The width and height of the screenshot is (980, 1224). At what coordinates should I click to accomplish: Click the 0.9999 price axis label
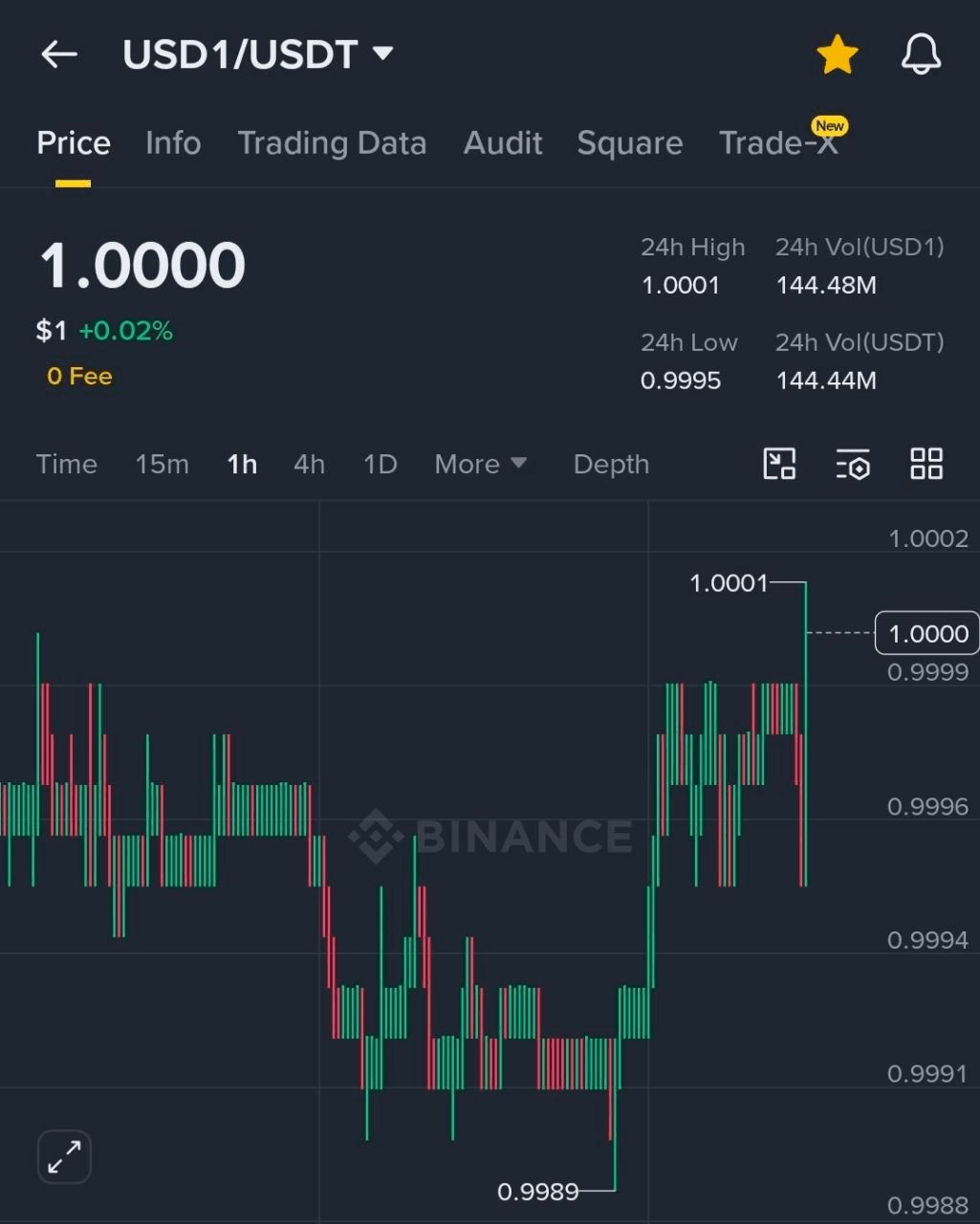pos(927,672)
